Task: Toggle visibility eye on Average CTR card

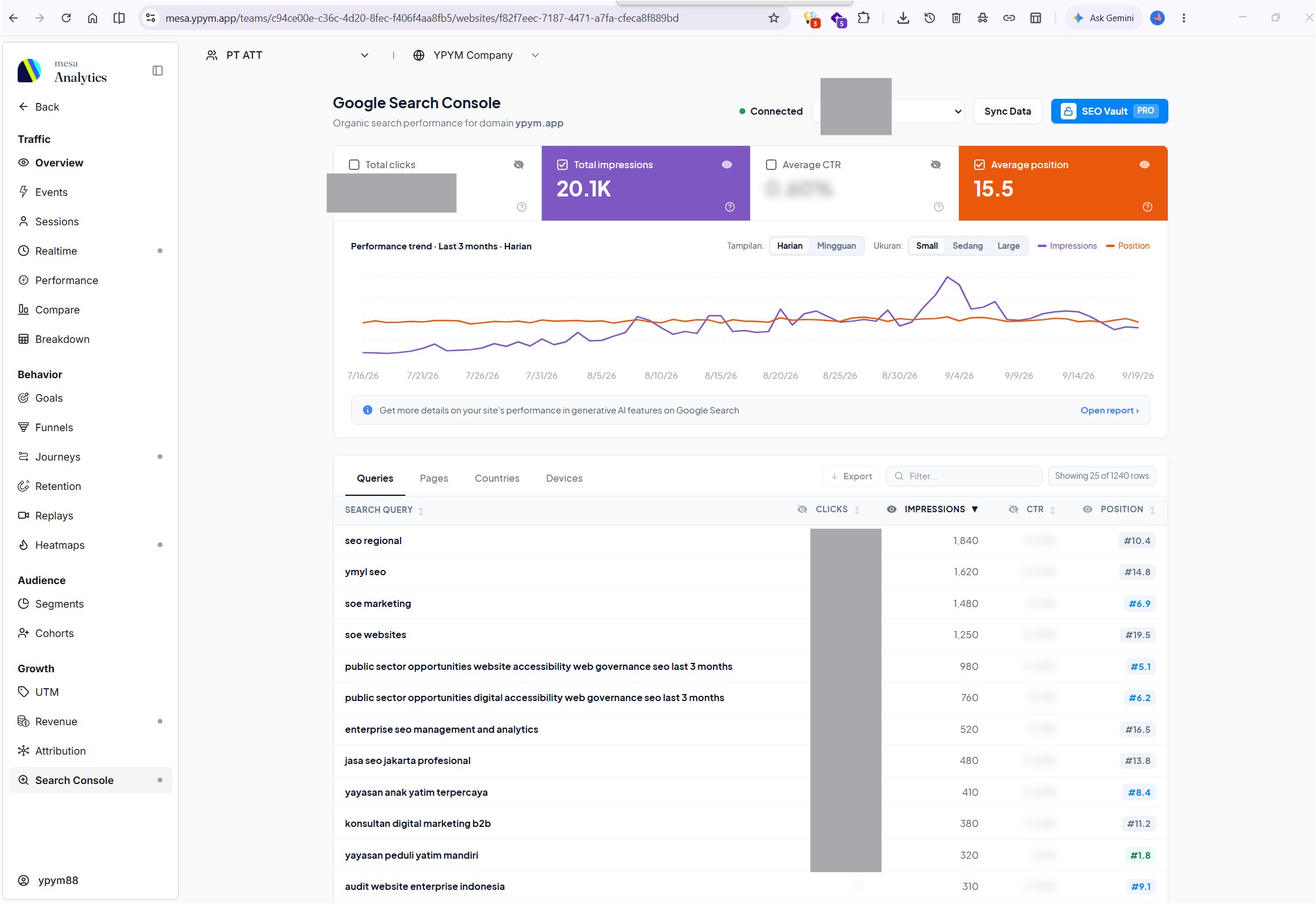Action: [x=935, y=165]
